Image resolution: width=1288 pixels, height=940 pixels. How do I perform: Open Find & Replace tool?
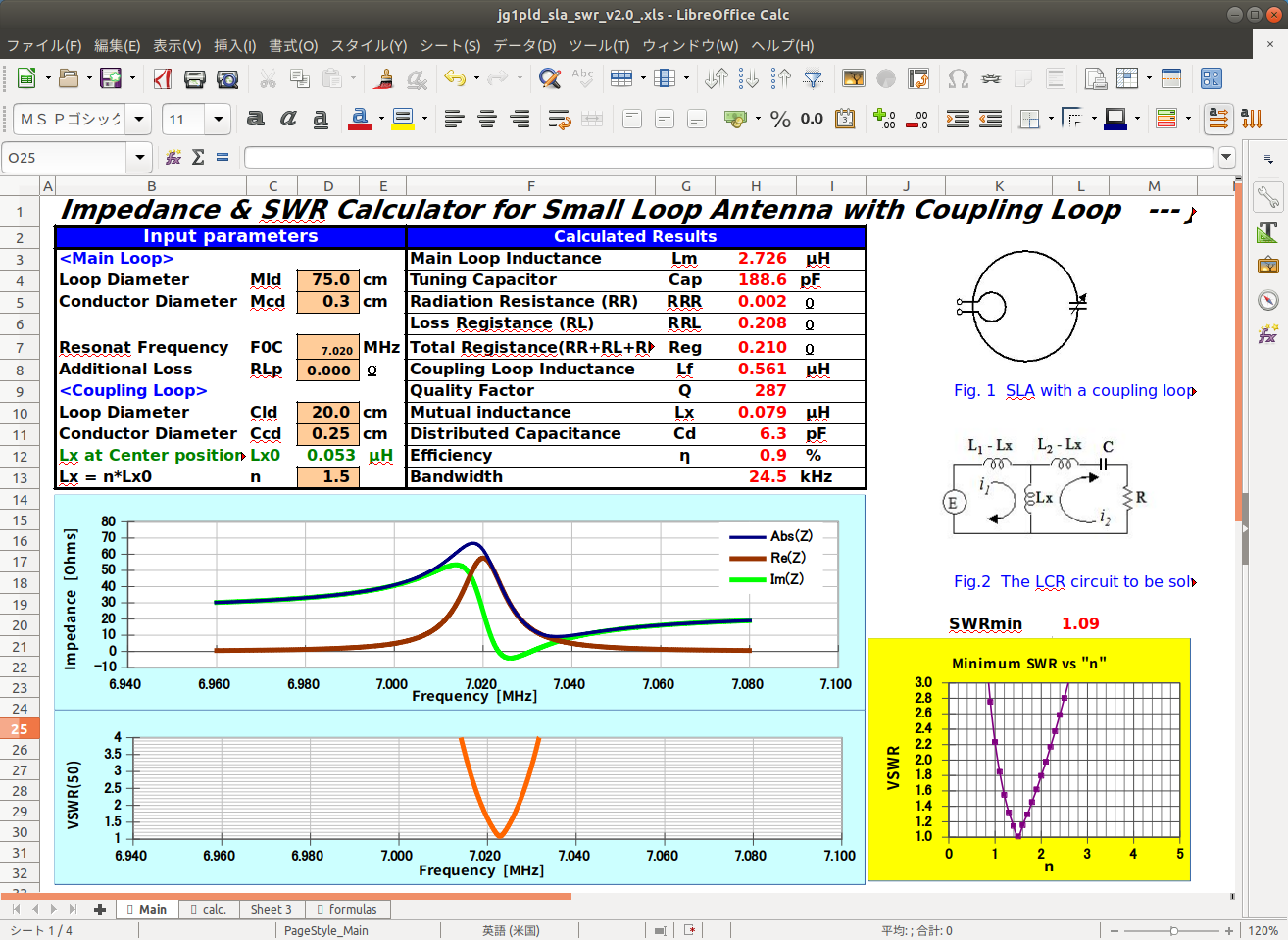point(550,78)
